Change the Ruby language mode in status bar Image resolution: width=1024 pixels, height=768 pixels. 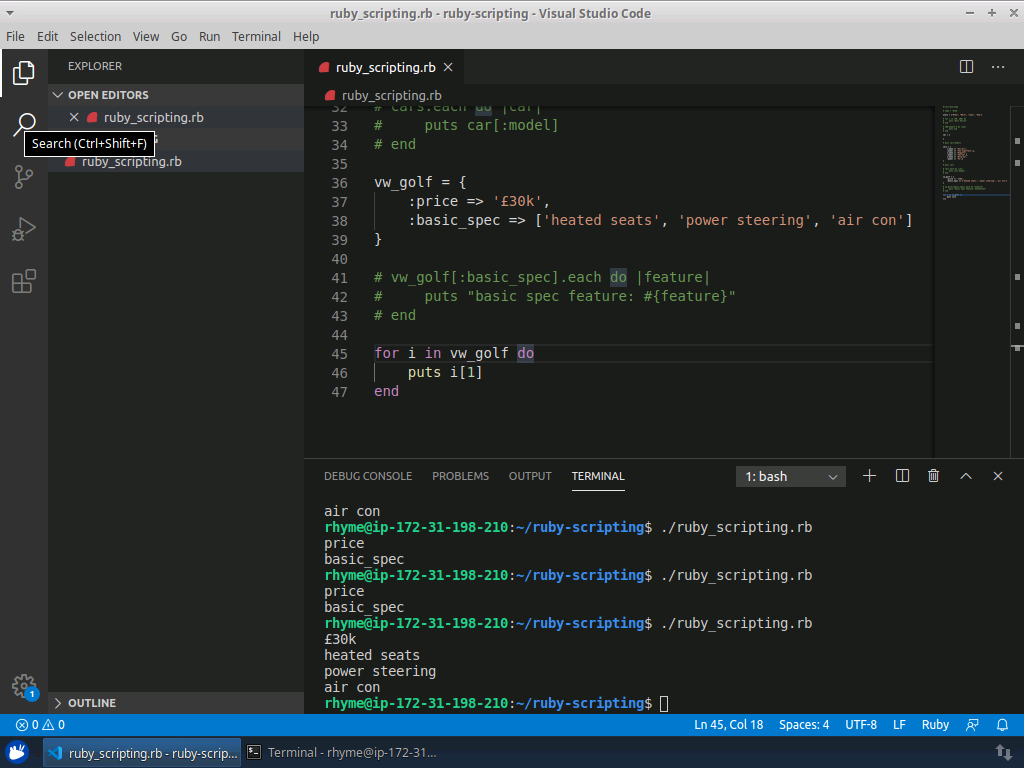935,725
